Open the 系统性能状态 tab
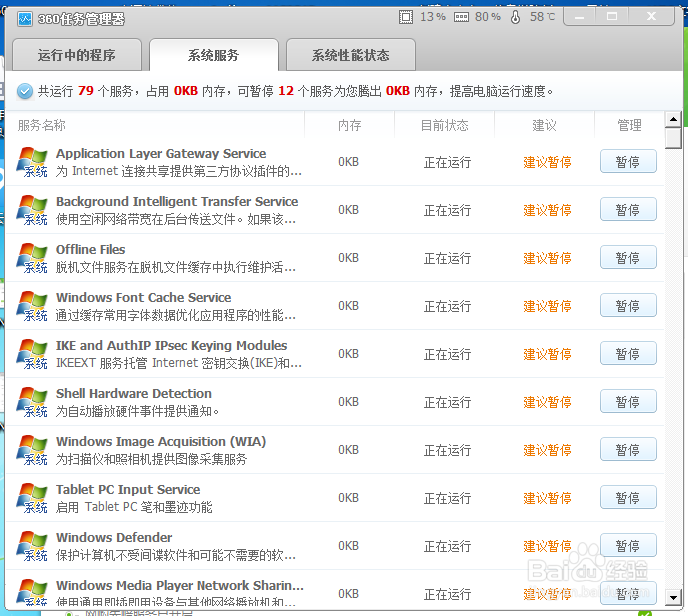Image resolution: width=688 pixels, height=616 pixels. coord(351,55)
